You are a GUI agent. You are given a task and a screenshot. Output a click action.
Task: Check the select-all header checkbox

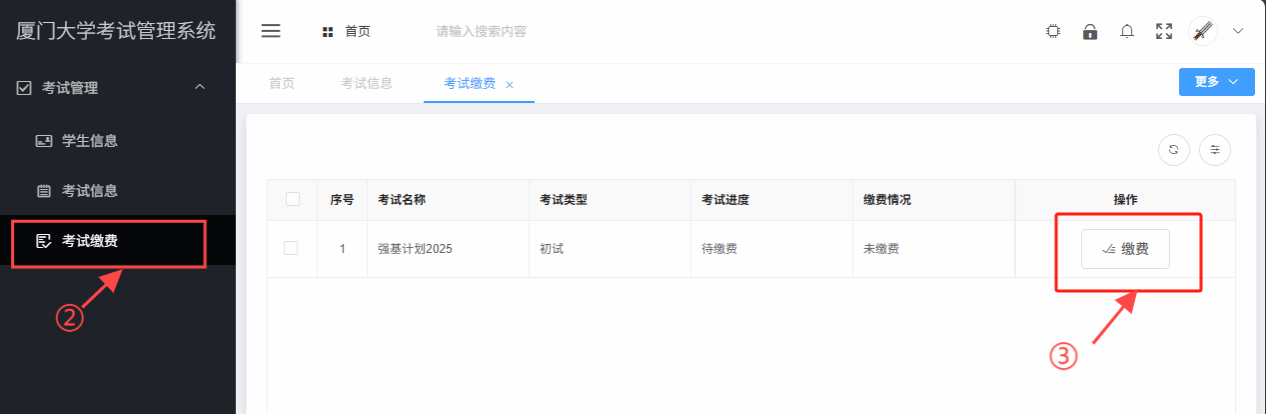pyautogui.click(x=293, y=199)
